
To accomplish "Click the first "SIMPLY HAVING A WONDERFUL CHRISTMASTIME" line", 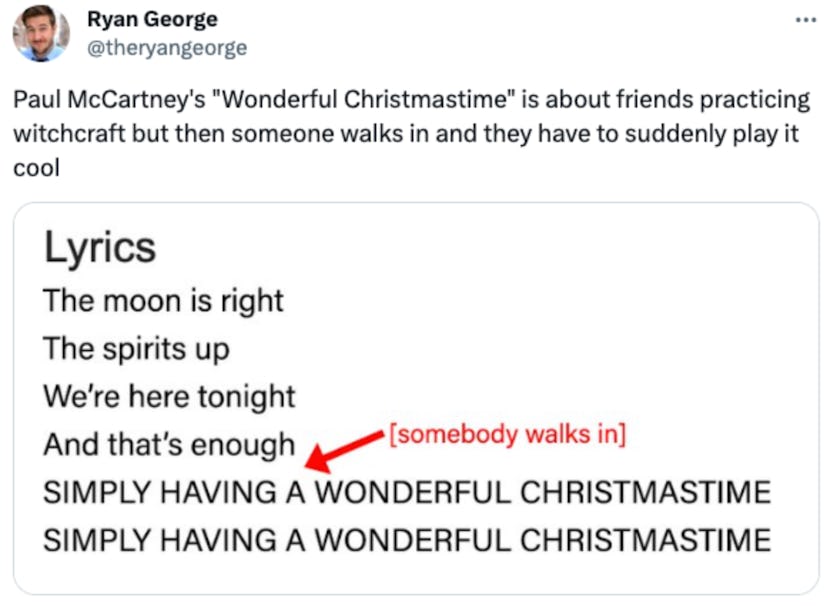I will point(406,492).
